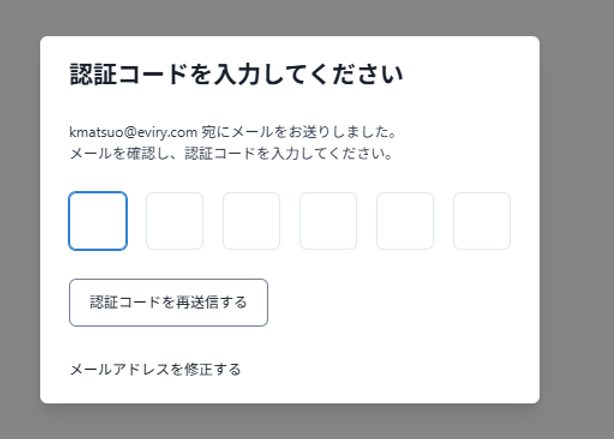Screen dimensions: 614x439
Task: Click gray backdrop left of the dialog
Action: tap(20, 220)
